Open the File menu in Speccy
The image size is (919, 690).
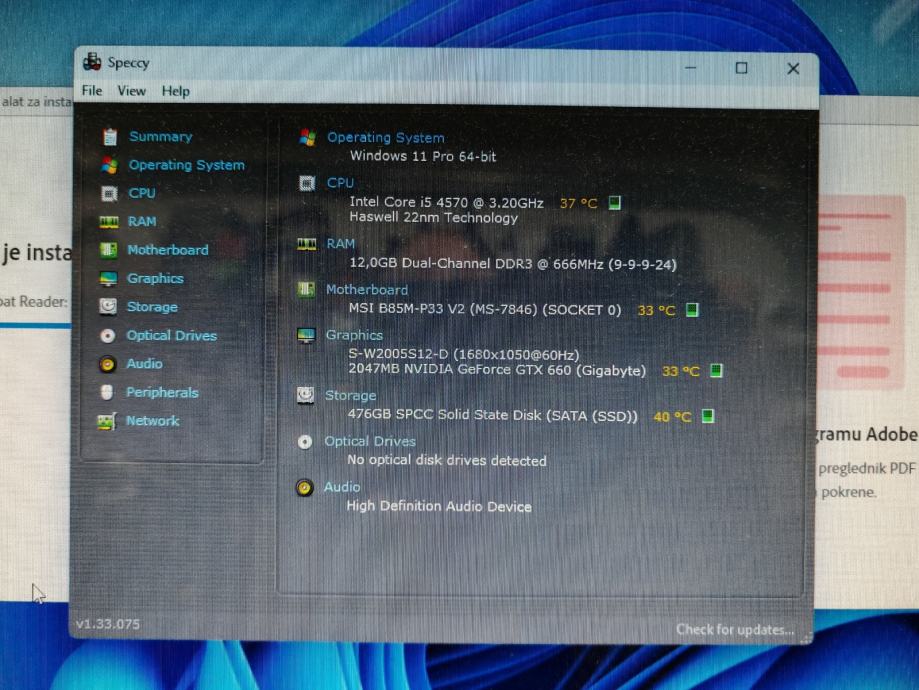point(92,90)
